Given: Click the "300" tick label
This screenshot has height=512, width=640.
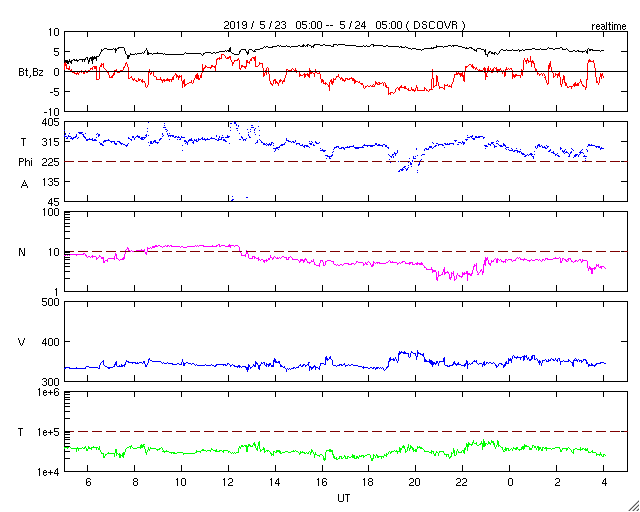Looking at the screenshot, I should [x=51, y=382].
